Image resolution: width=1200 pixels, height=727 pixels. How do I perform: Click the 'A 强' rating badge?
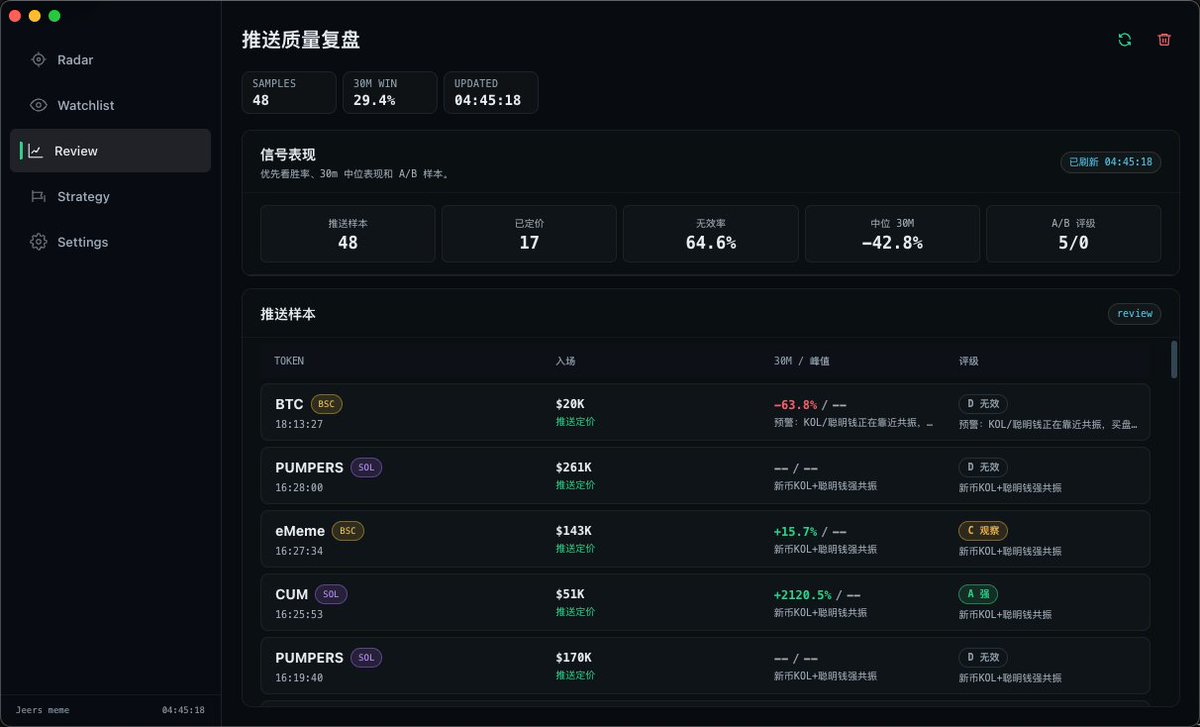click(x=978, y=594)
